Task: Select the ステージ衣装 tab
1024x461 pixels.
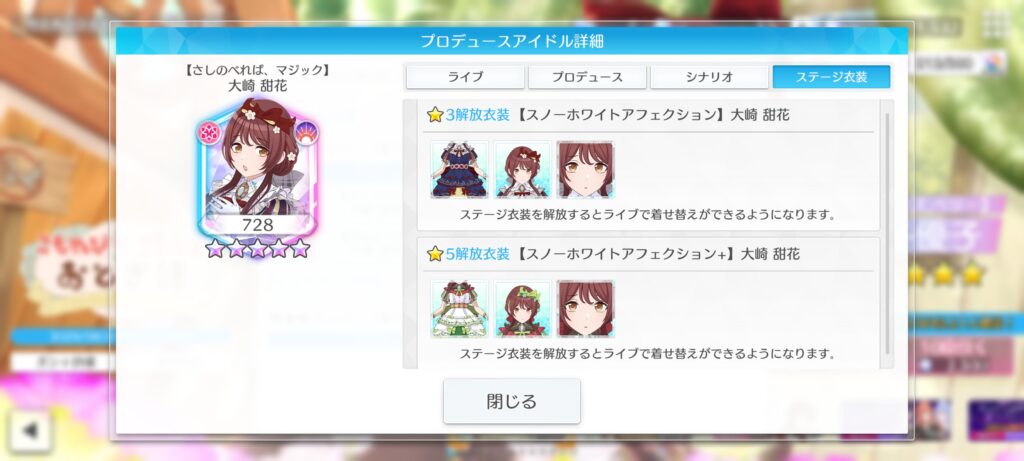Action: point(831,76)
